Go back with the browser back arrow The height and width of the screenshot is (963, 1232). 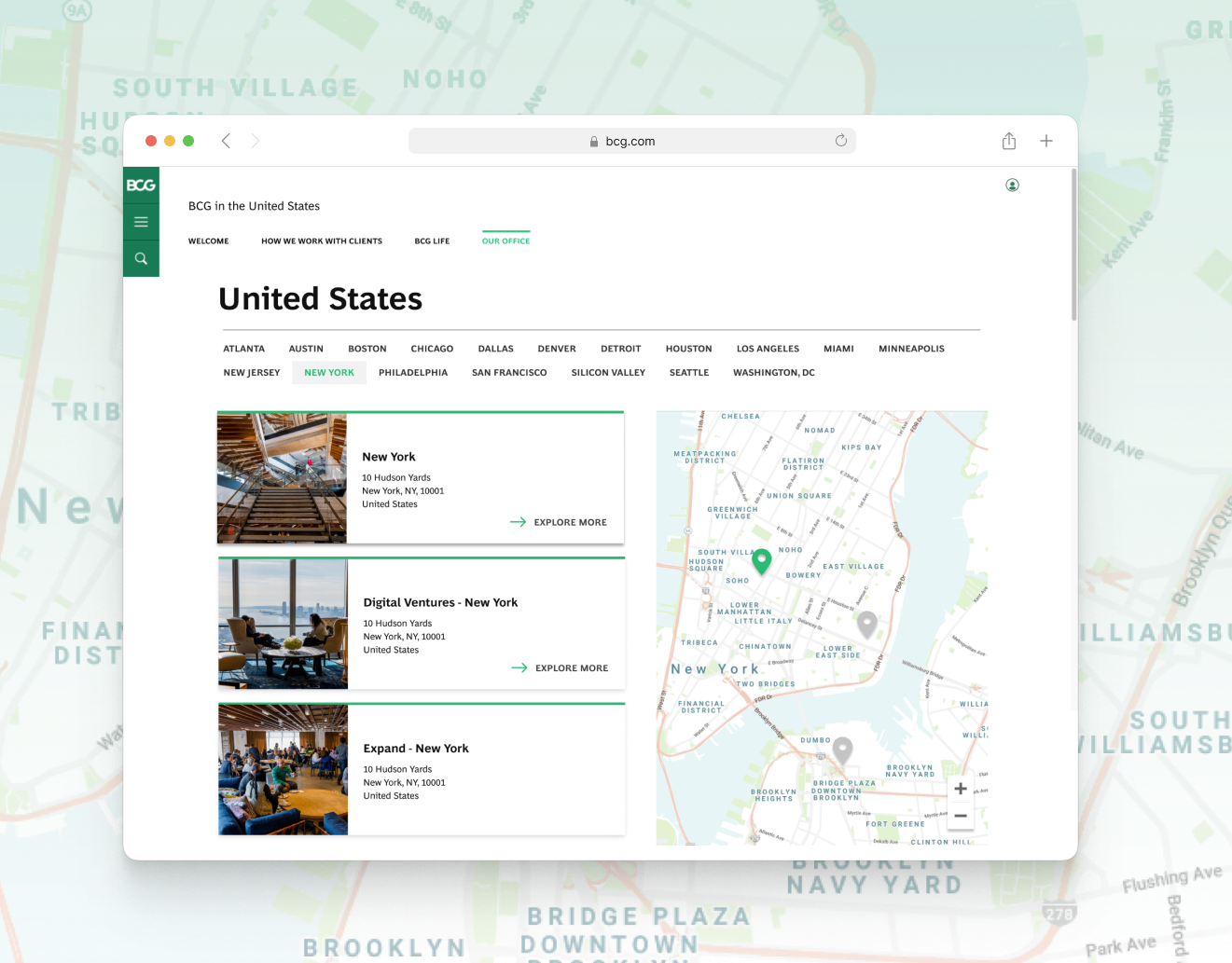point(226,141)
